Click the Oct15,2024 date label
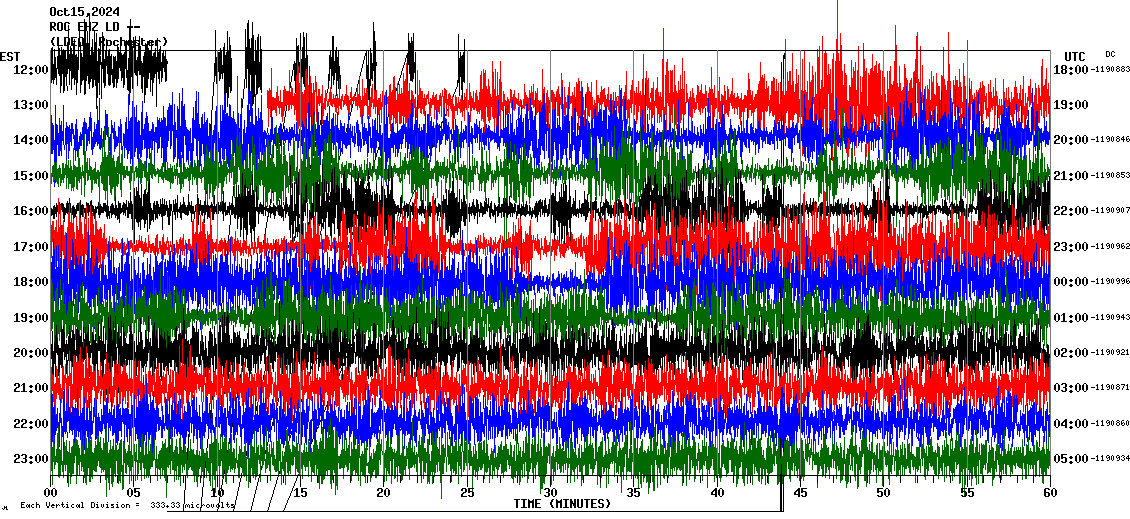1130x519 pixels. [84, 12]
